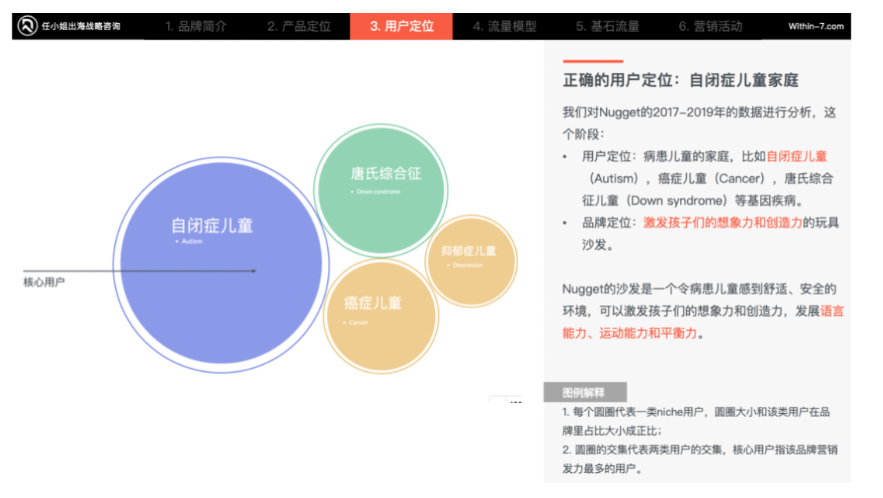This screenshot has height=498, width=883.
Task: Click the red '激发孩子们的想象力和创造力' text
Action: (722, 222)
